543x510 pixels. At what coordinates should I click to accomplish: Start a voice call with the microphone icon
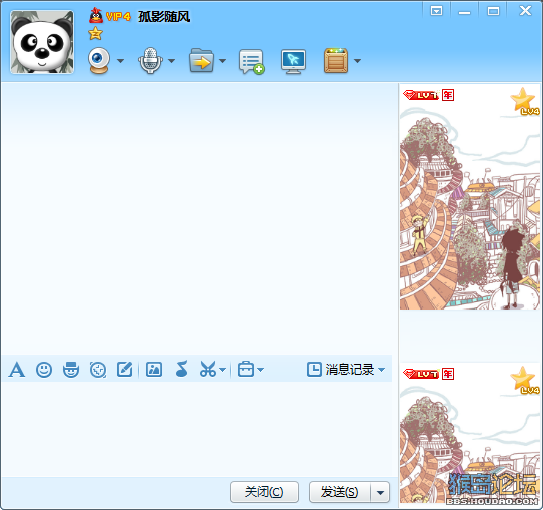pos(150,60)
